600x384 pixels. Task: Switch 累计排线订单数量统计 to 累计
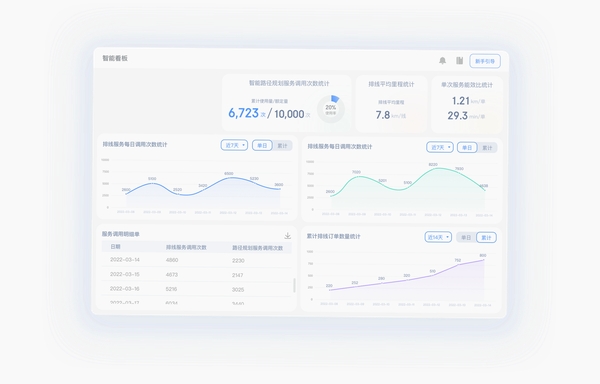click(486, 238)
